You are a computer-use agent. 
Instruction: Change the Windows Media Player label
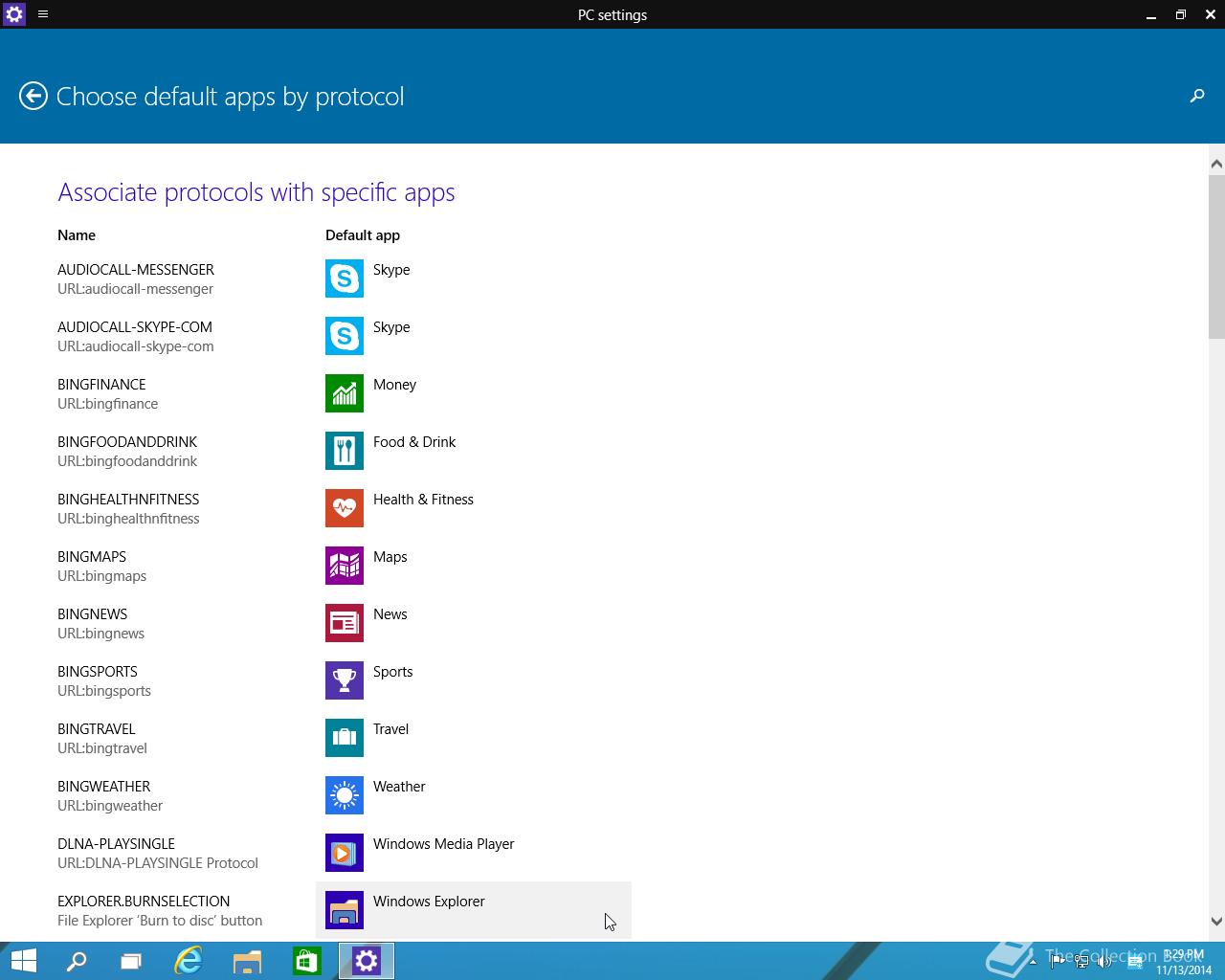[x=443, y=844]
